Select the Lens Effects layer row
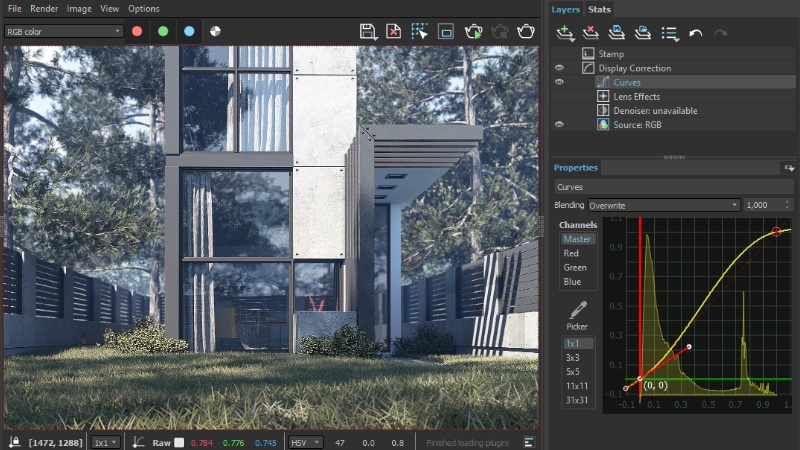This screenshot has height=450, width=800. [673, 96]
